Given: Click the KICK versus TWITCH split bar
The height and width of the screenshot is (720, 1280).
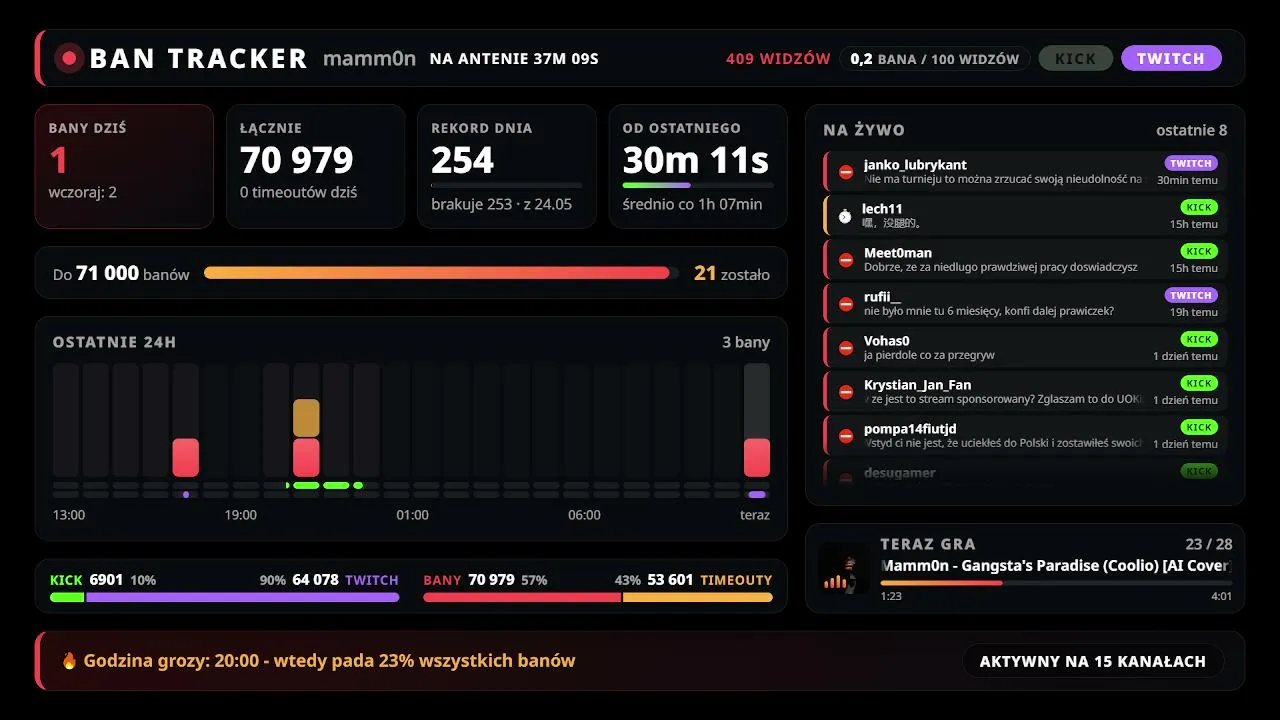Looking at the screenshot, I should (x=225, y=597).
